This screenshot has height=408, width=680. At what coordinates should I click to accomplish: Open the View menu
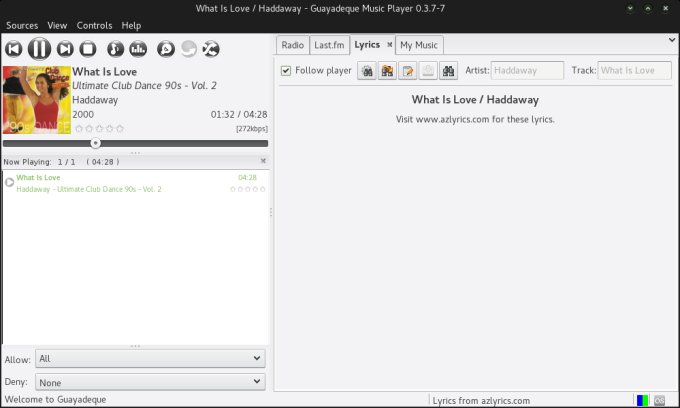click(x=57, y=26)
